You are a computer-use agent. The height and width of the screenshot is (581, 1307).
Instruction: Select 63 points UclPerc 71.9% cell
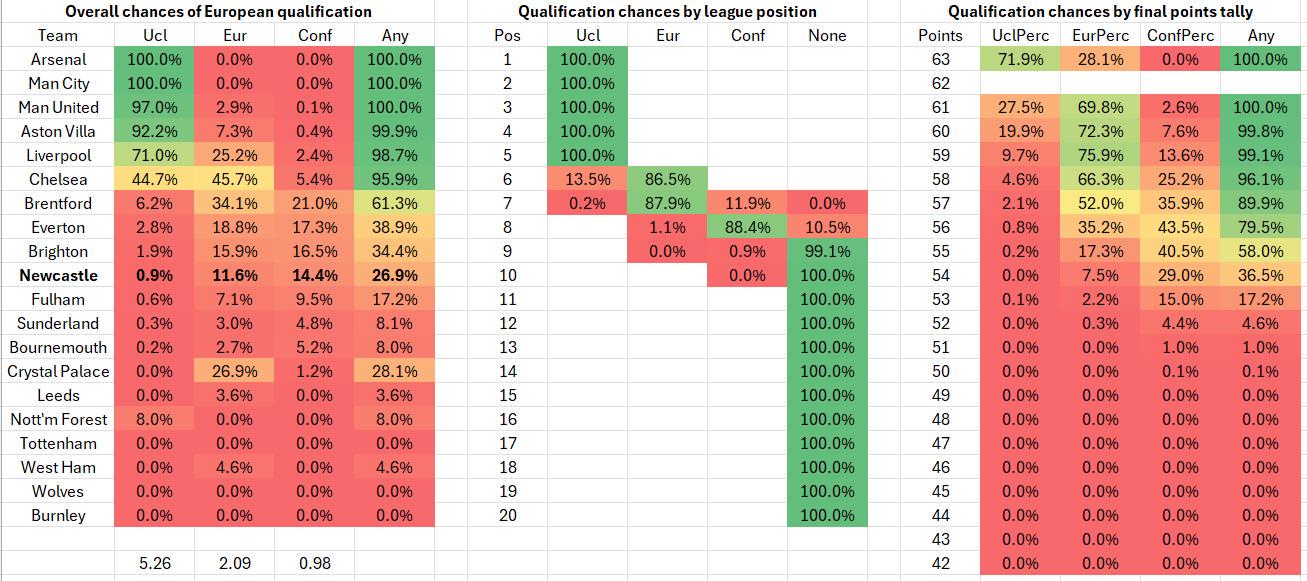coord(1021,59)
